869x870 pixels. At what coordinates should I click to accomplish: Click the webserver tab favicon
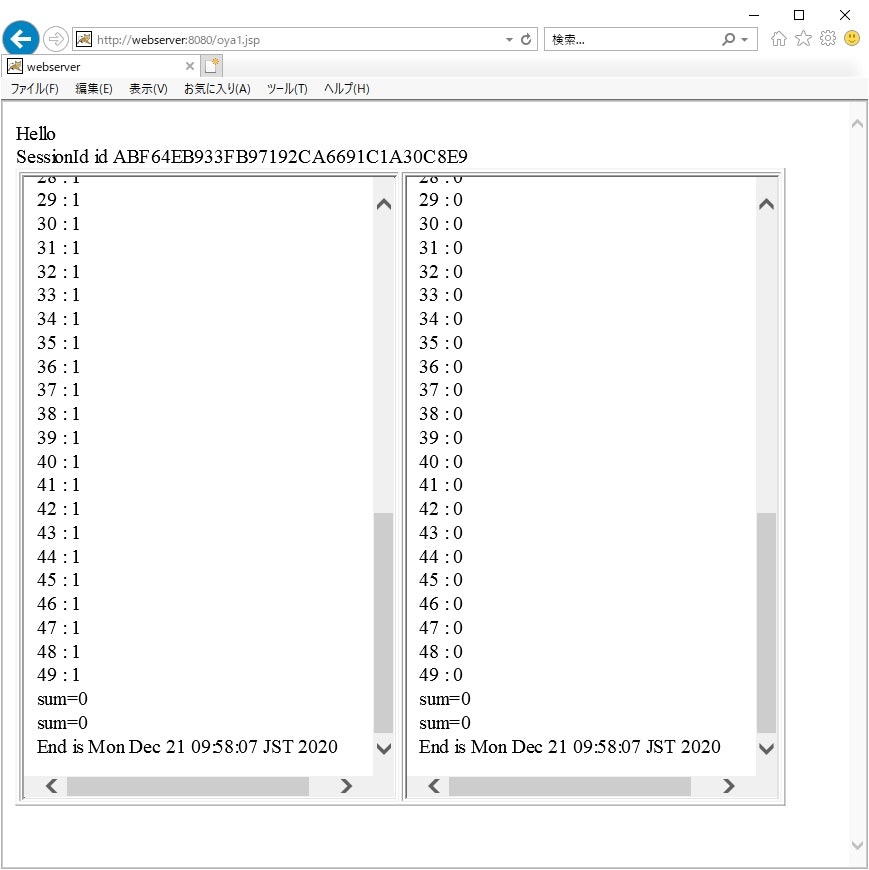[x=14, y=67]
